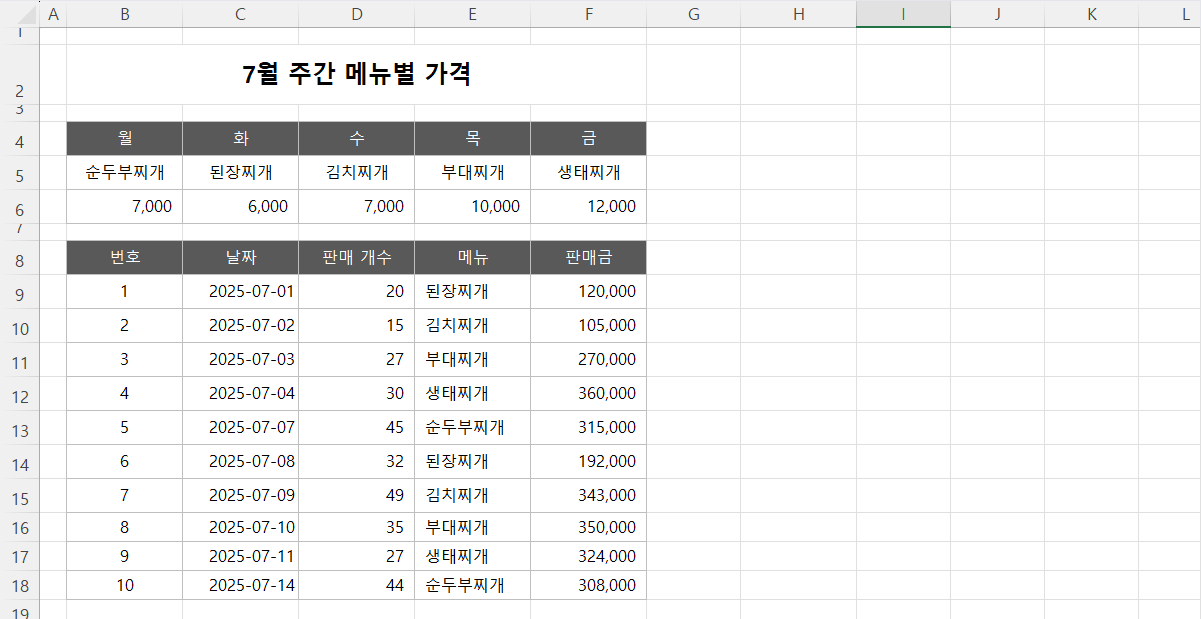Click the 판매 개수 header cell
This screenshot has height=619, width=1201.
click(x=356, y=258)
